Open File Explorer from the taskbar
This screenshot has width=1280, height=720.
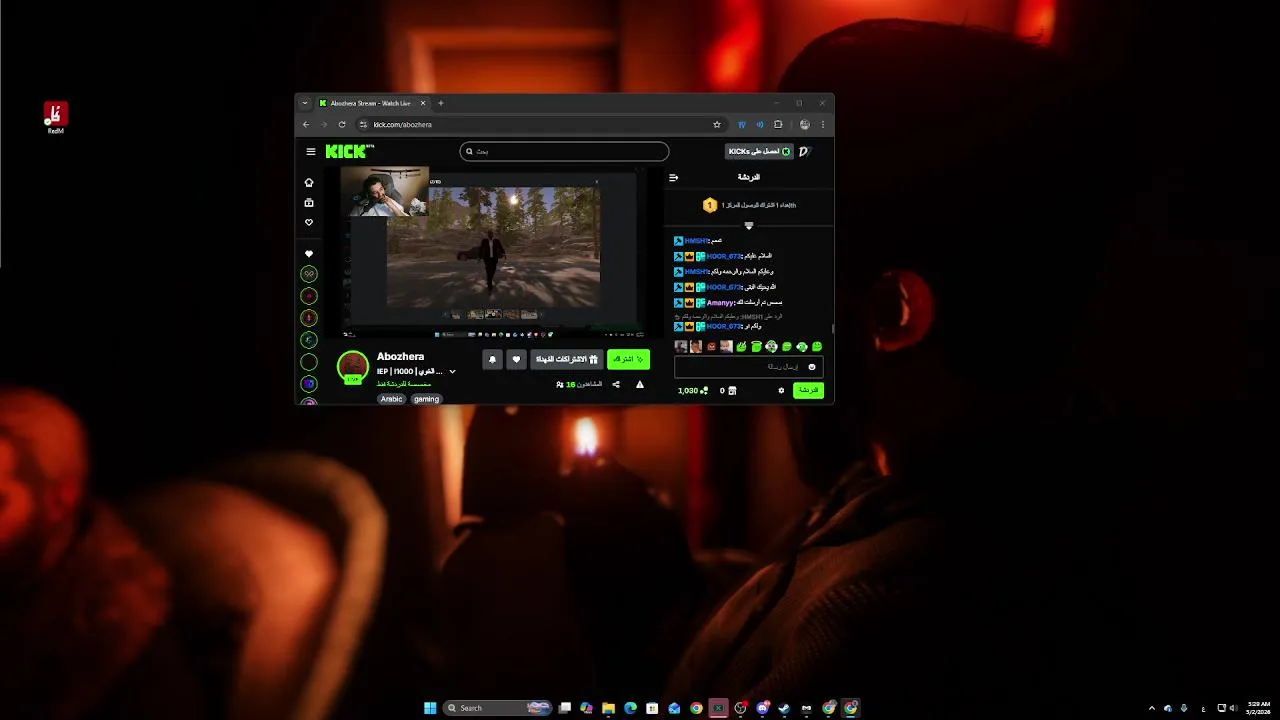click(608, 708)
